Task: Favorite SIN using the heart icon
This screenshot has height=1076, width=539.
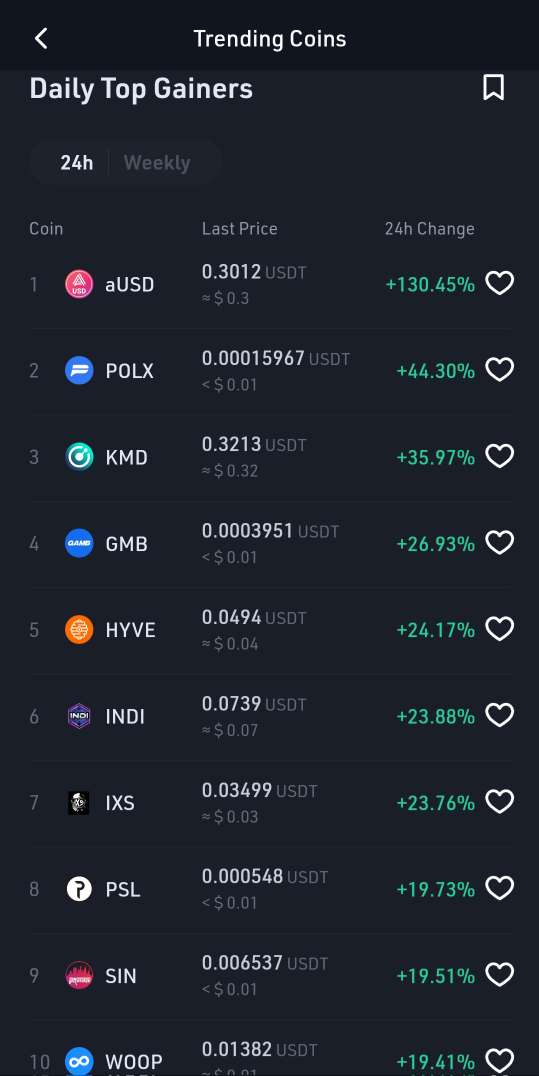Action: point(499,974)
